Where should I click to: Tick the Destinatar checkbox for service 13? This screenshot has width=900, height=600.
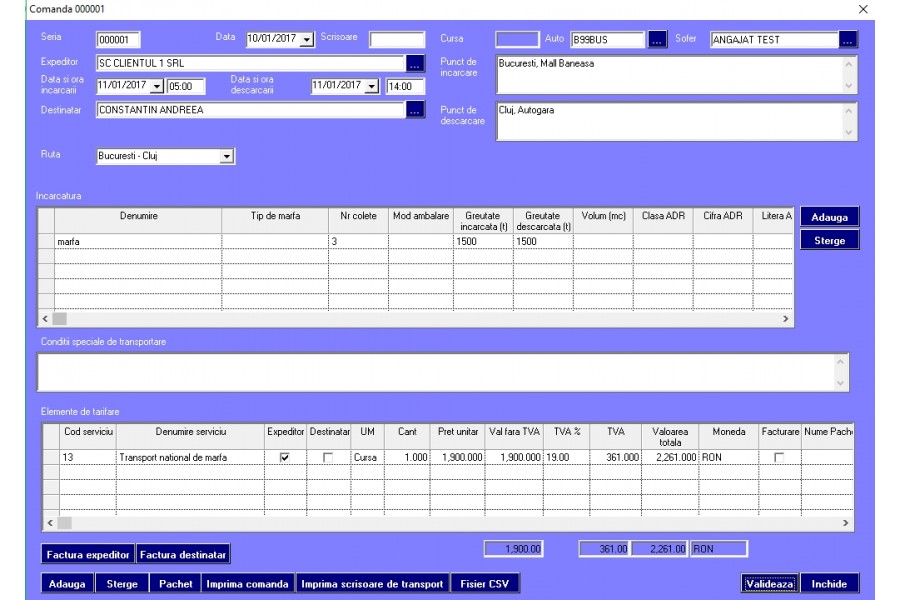coord(328,457)
